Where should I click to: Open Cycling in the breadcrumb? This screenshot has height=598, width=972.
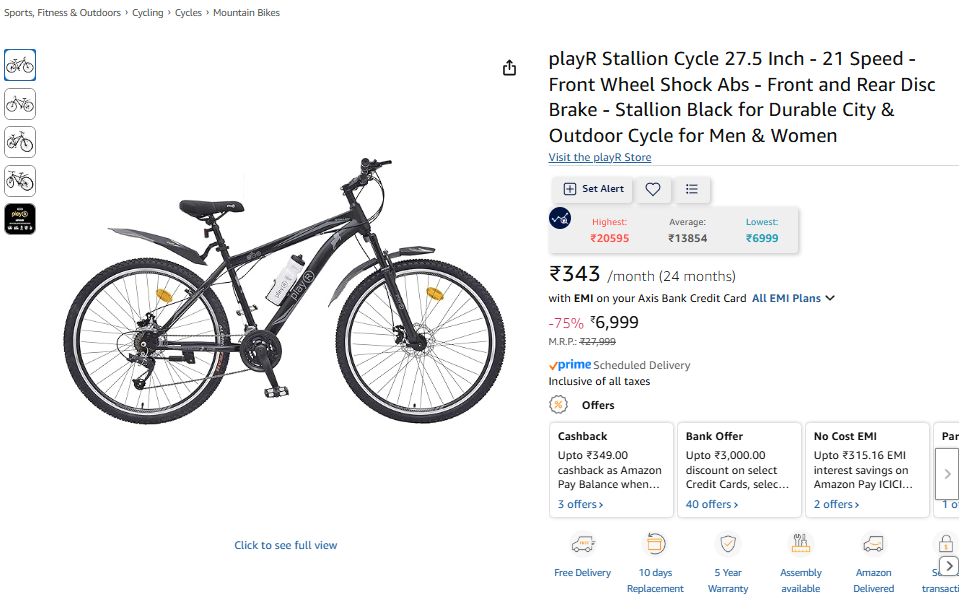148,13
